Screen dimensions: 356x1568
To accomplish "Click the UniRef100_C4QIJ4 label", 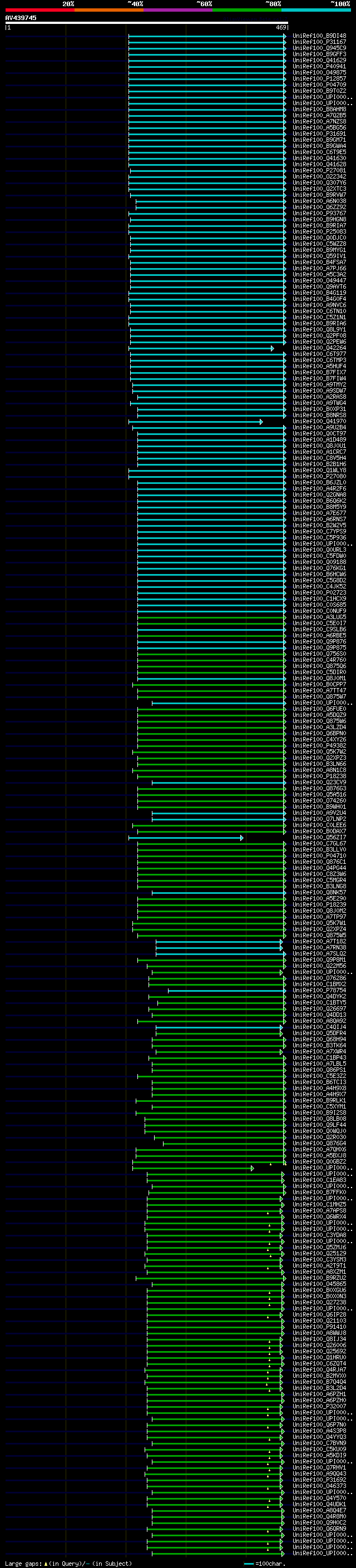I will click(319, 1027).
